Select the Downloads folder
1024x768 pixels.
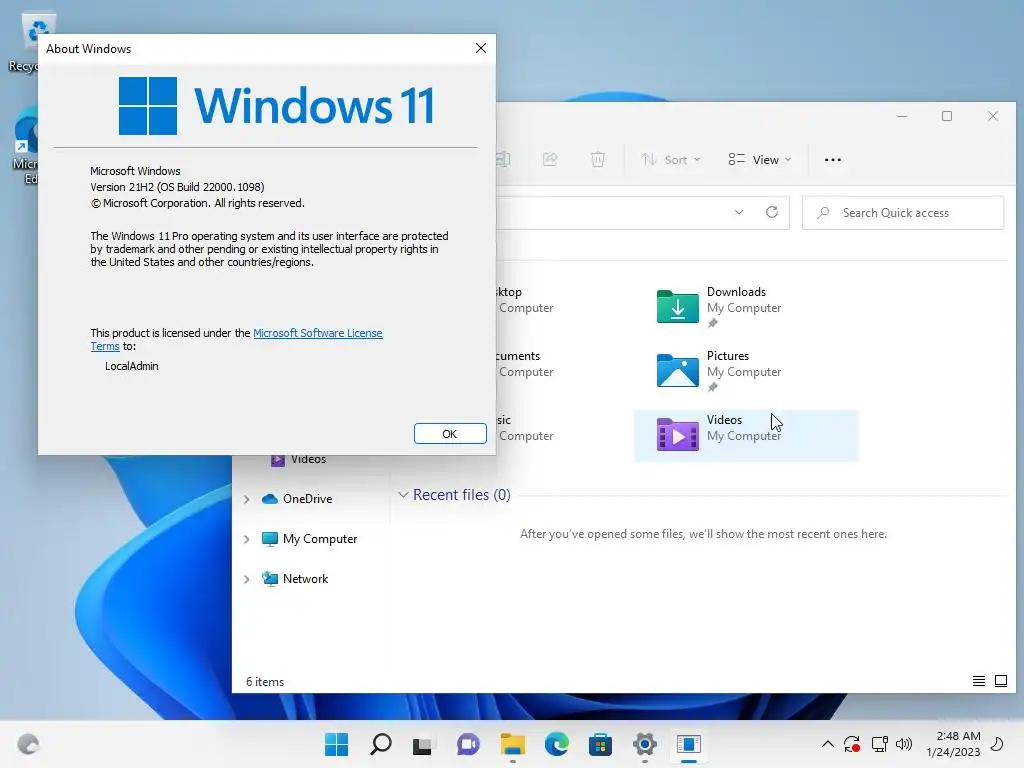coord(744,306)
